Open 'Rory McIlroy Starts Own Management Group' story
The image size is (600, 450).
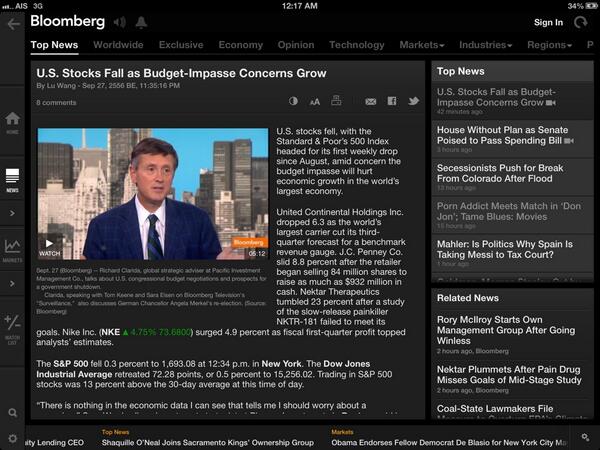(512, 335)
